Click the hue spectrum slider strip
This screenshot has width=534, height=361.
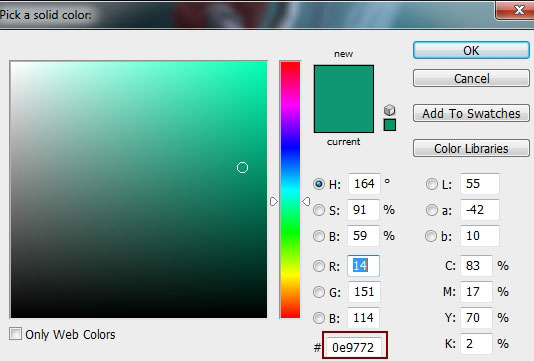[290, 189]
